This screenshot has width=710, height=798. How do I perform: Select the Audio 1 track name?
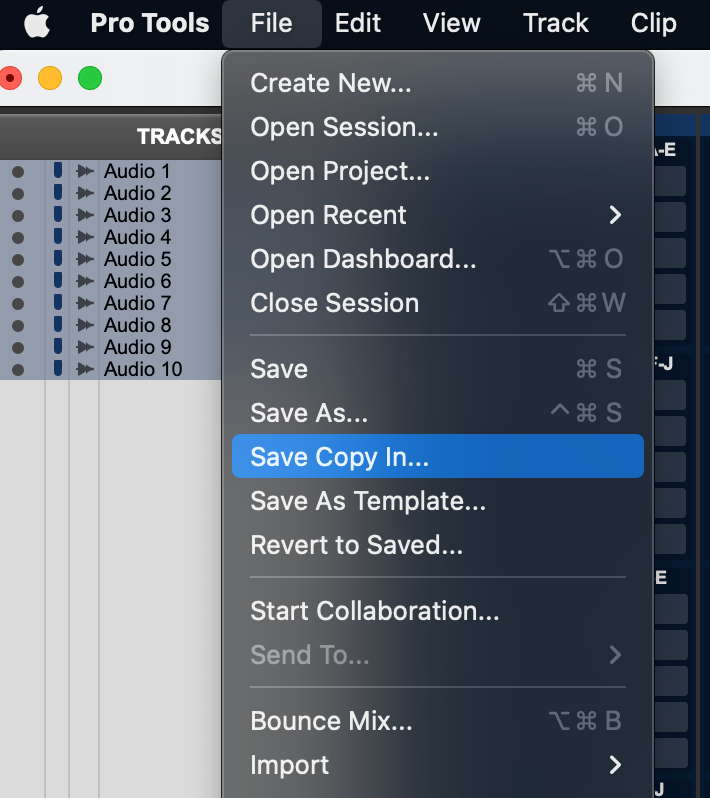pos(137,172)
